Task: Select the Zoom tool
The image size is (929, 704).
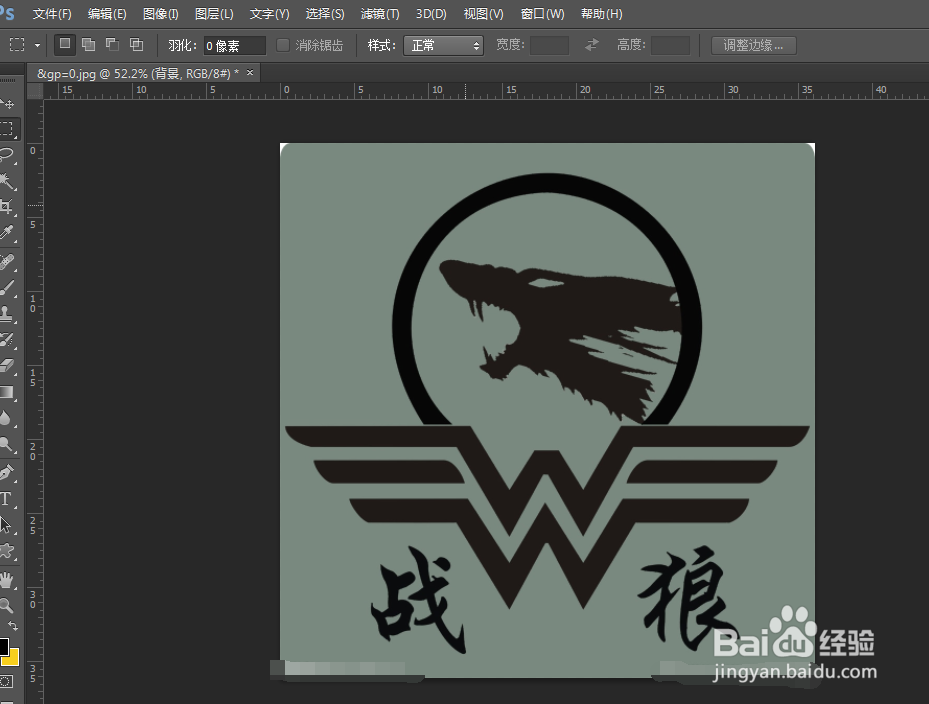Action: point(8,605)
